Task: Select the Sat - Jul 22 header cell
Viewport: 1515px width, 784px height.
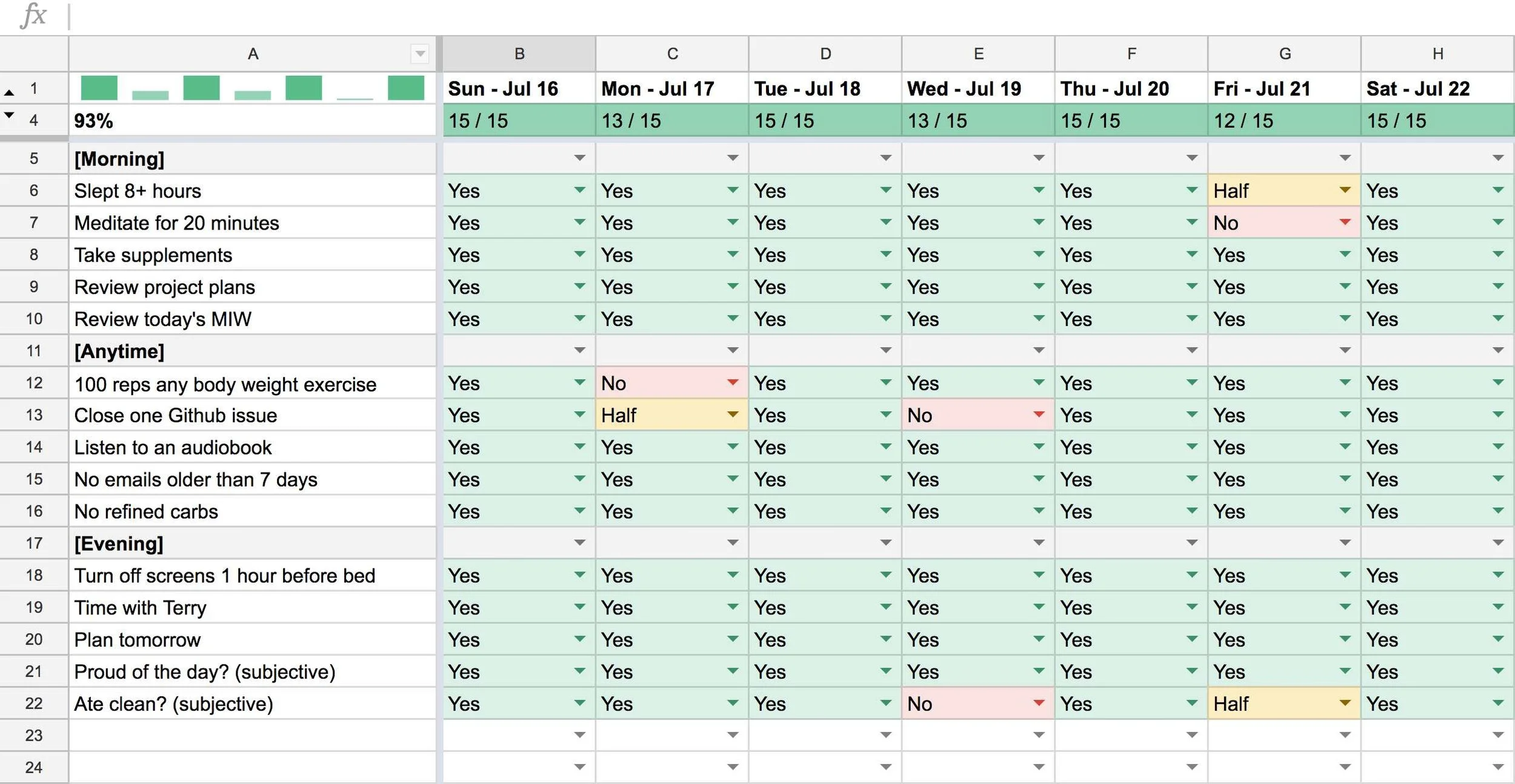Action: (x=1437, y=88)
